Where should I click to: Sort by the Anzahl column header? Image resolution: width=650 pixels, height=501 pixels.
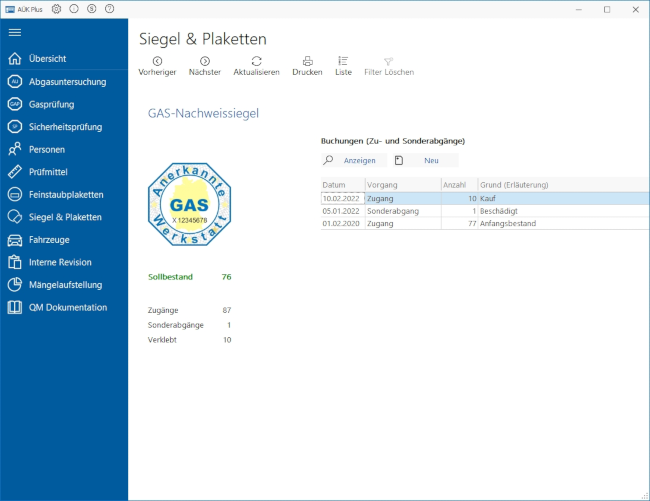pyautogui.click(x=456, y=185)
